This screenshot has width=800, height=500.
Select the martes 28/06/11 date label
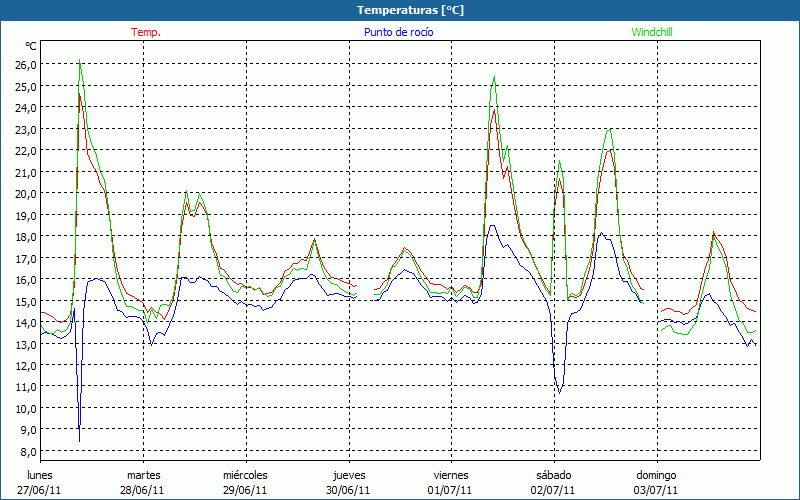click(143, 482)
